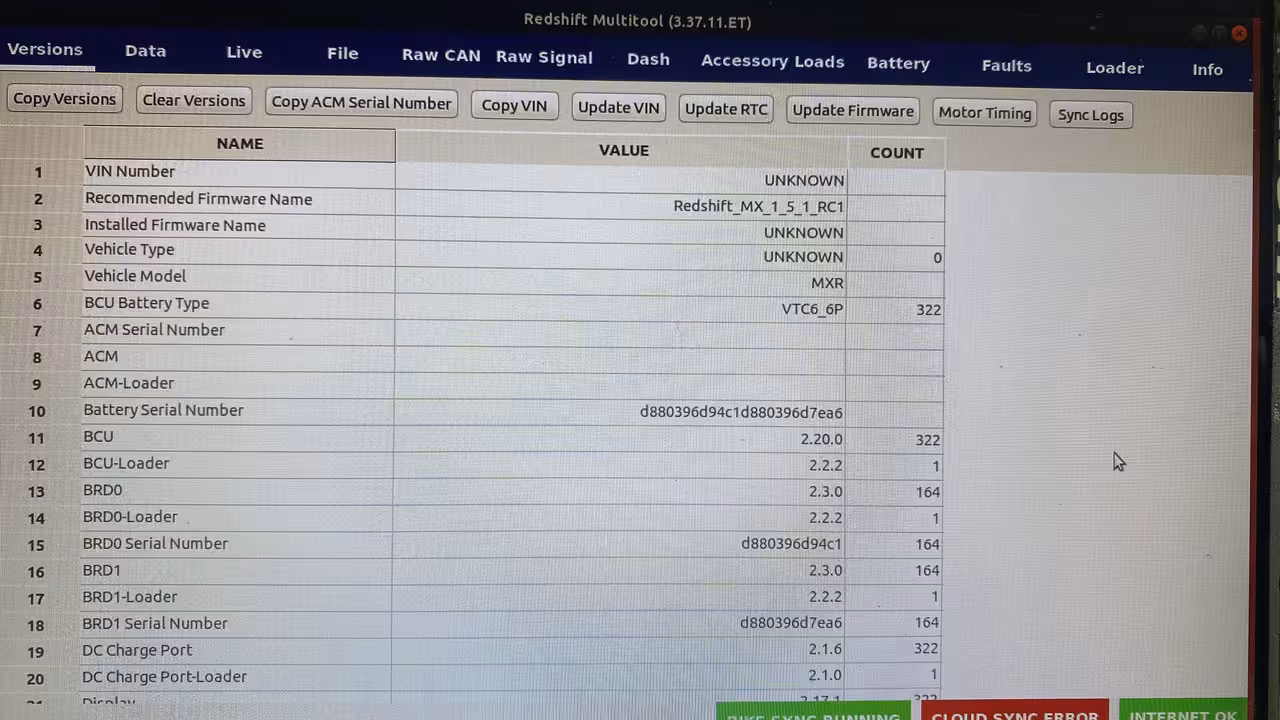The width and height of the screenshot is (1280, 720).
Task: Open the Faults tab
Action: [x=1006, y=66]
